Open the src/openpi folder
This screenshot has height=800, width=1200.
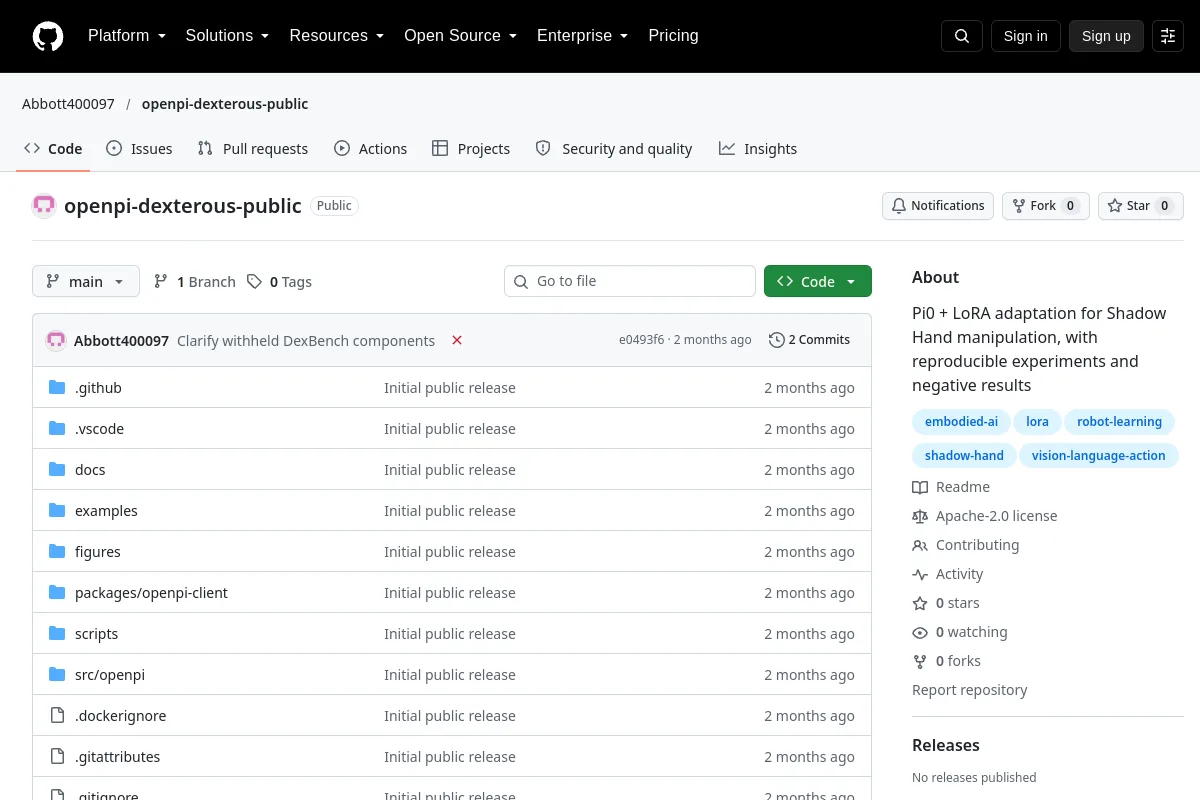(x=110, y=675)
